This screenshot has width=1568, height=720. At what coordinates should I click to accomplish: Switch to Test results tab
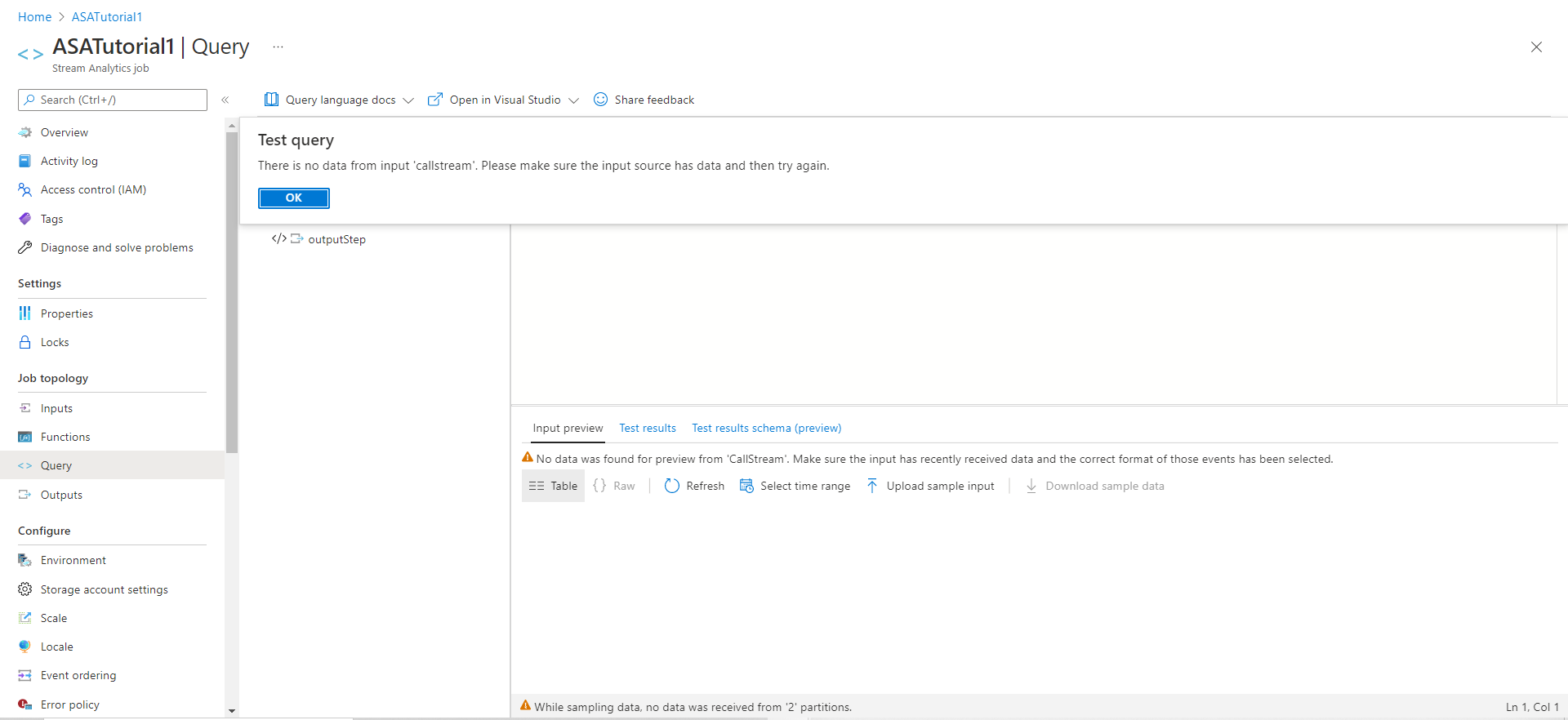(x=648, y=428)
